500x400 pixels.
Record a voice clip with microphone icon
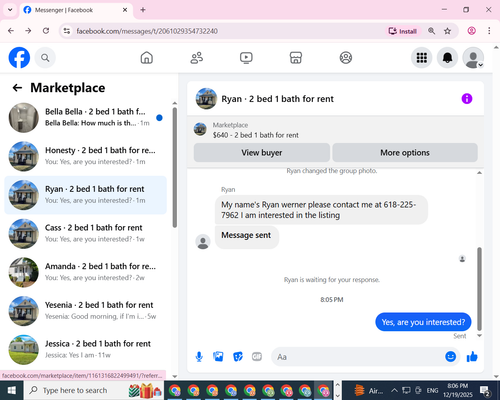199,357
